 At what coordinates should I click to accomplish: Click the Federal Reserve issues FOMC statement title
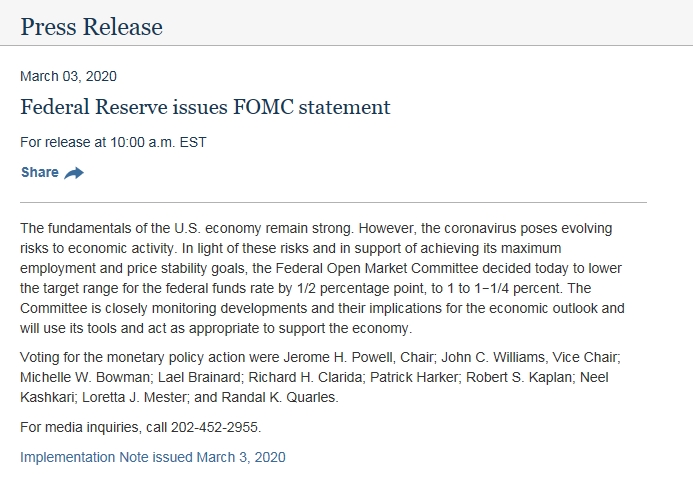point(205,107)
